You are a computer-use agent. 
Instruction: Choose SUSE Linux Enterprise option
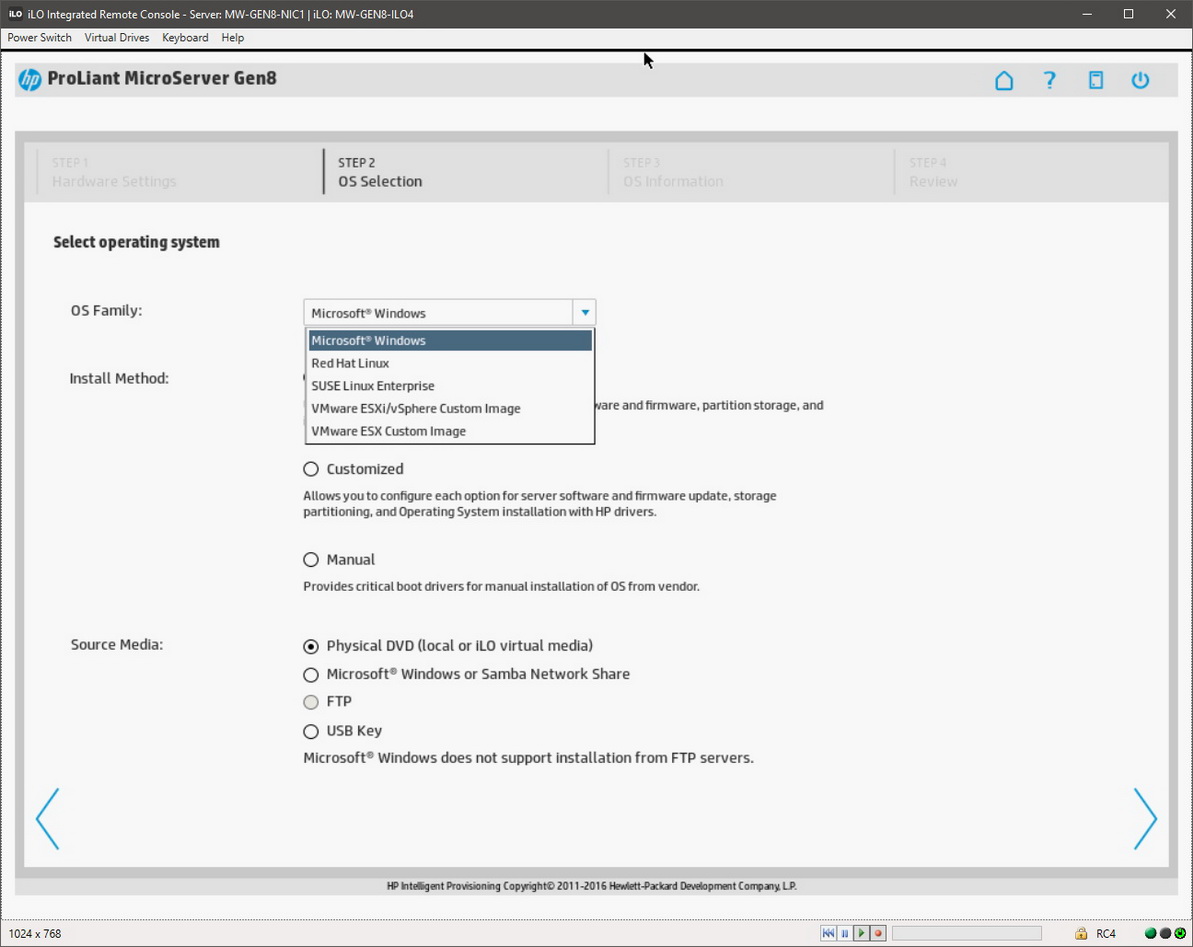tap(450, 386)
